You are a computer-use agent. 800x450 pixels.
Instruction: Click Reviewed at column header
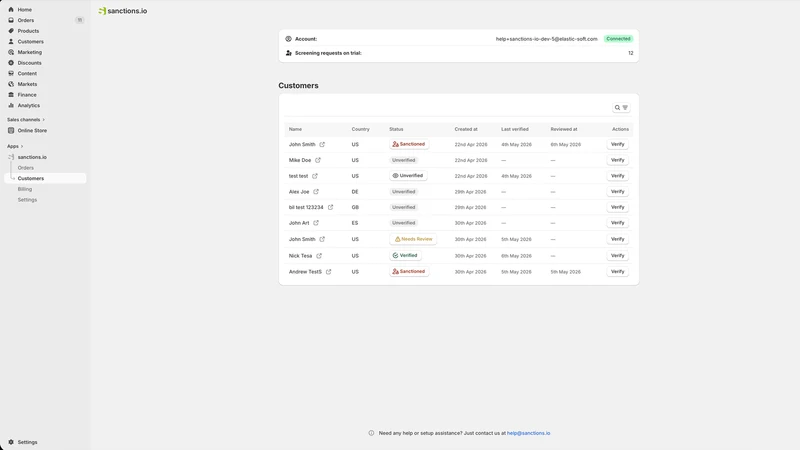(564, 130)
